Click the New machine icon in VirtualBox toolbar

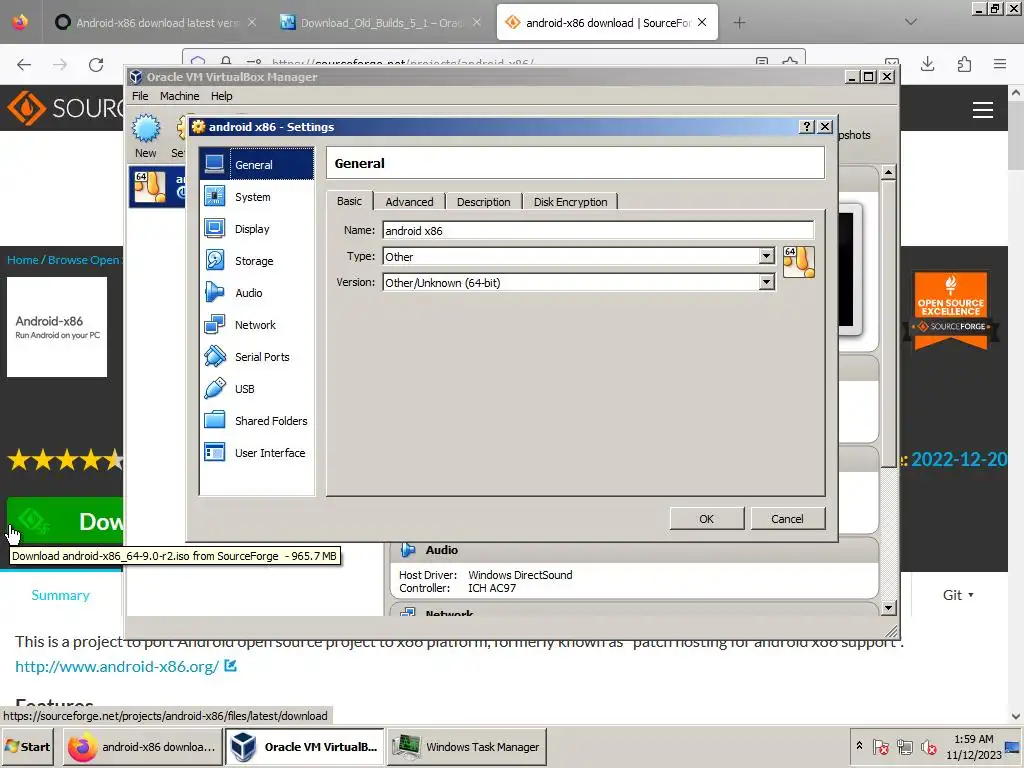tap(146, 136)
